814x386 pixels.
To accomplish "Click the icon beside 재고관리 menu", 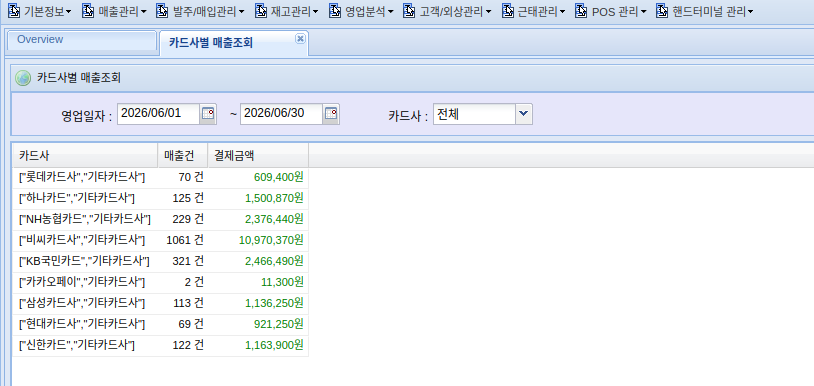I will pyautogui.click(x=261, y=11).
